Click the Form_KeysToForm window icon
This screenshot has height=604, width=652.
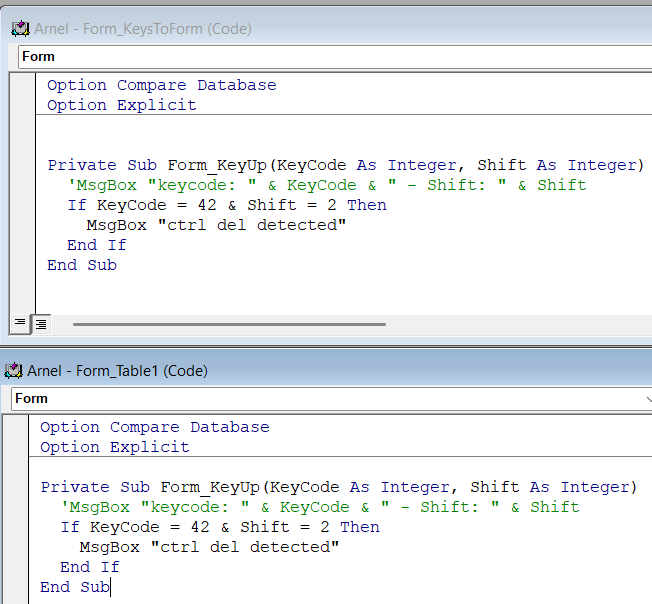tap(20, 29)
